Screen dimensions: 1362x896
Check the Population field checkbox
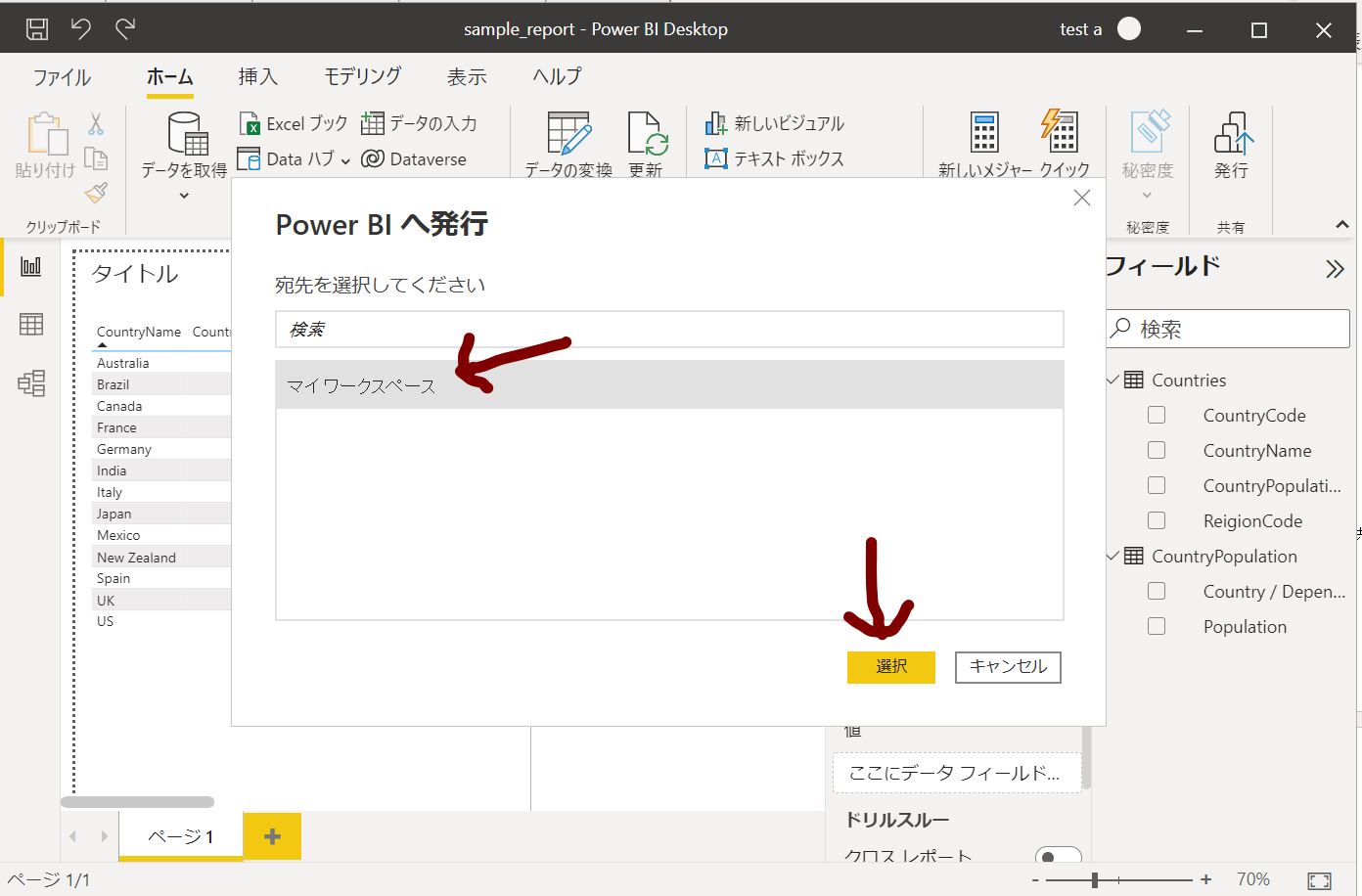(x=1157, y=626)
